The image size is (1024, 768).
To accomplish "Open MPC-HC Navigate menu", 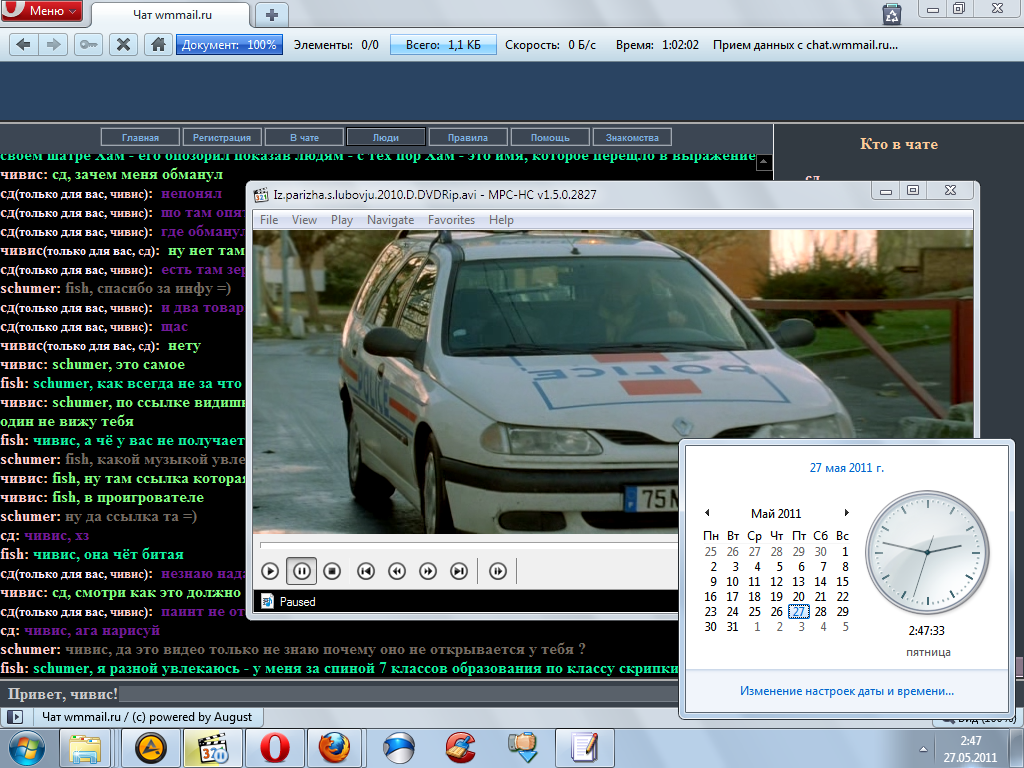I will (391, 220).
